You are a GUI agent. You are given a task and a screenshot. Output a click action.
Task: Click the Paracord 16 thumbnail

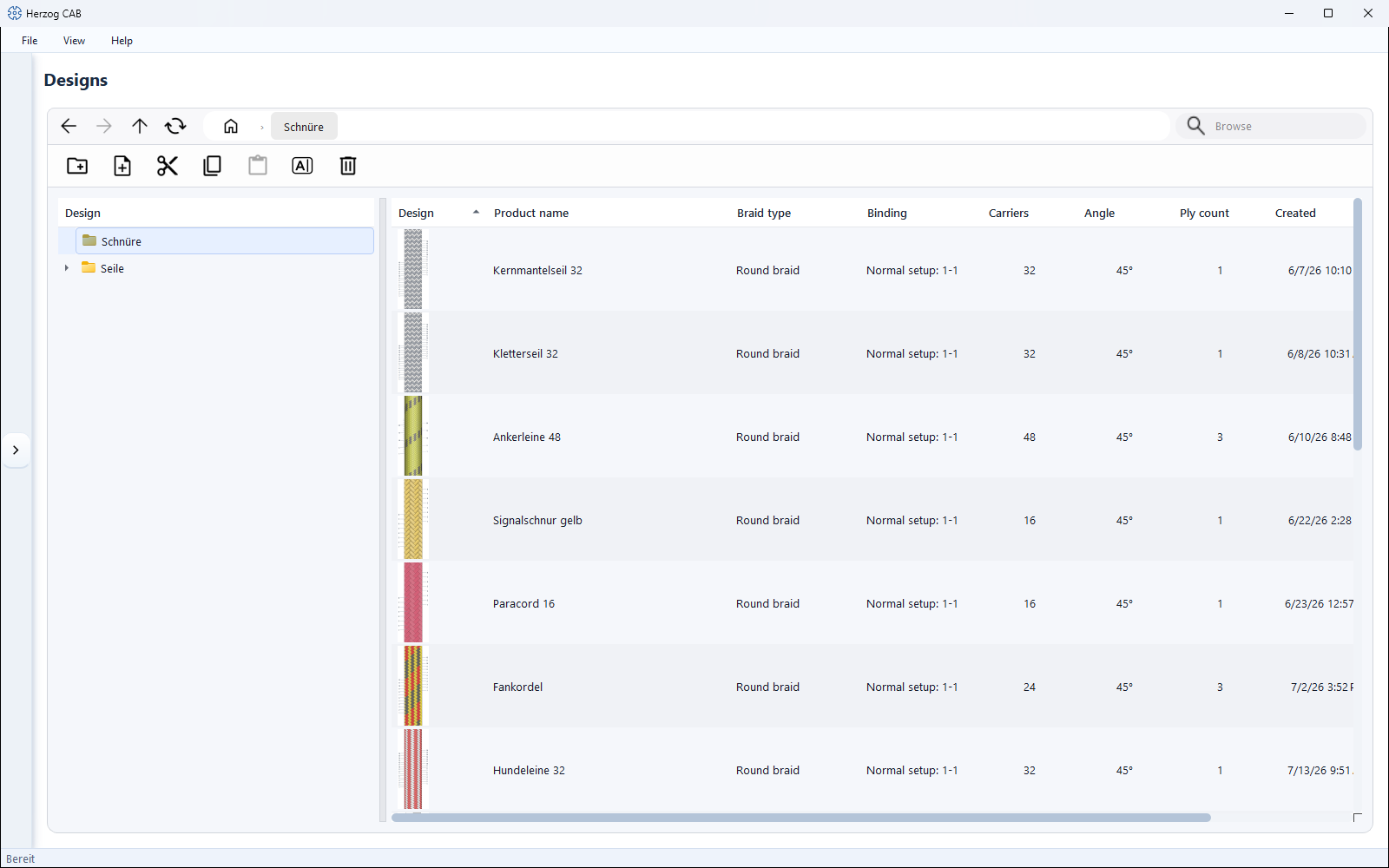click(x=413, y=603)
